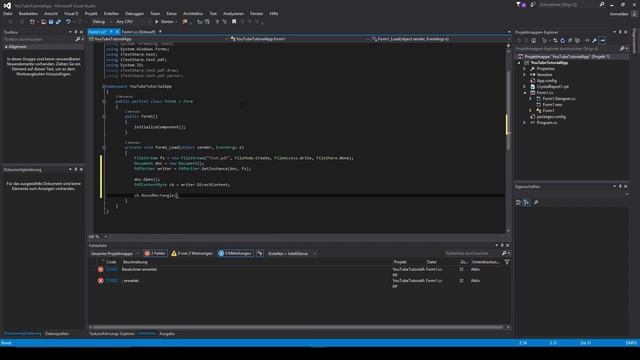Click the Visual Studio logo in the title bar
This screenshot has height=360, width=640.
pyautogui.click(x=7, y=6)
